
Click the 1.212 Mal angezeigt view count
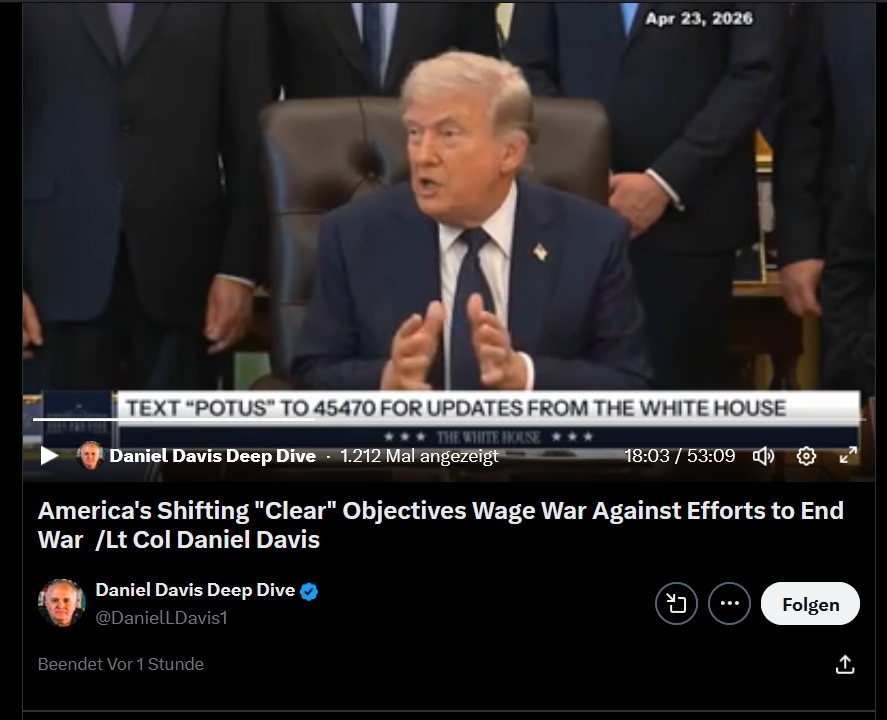(x=419, y=456)
